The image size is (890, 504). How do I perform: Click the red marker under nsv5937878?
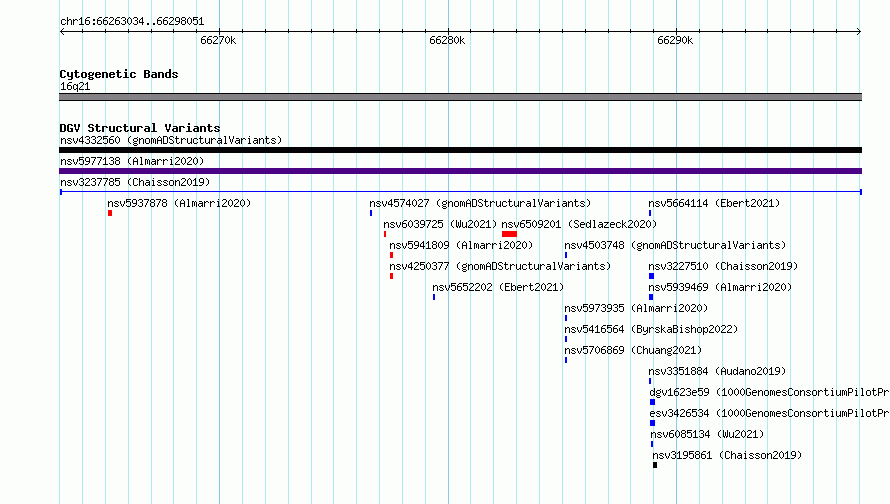pyautogui.click(x=110, y=213)
